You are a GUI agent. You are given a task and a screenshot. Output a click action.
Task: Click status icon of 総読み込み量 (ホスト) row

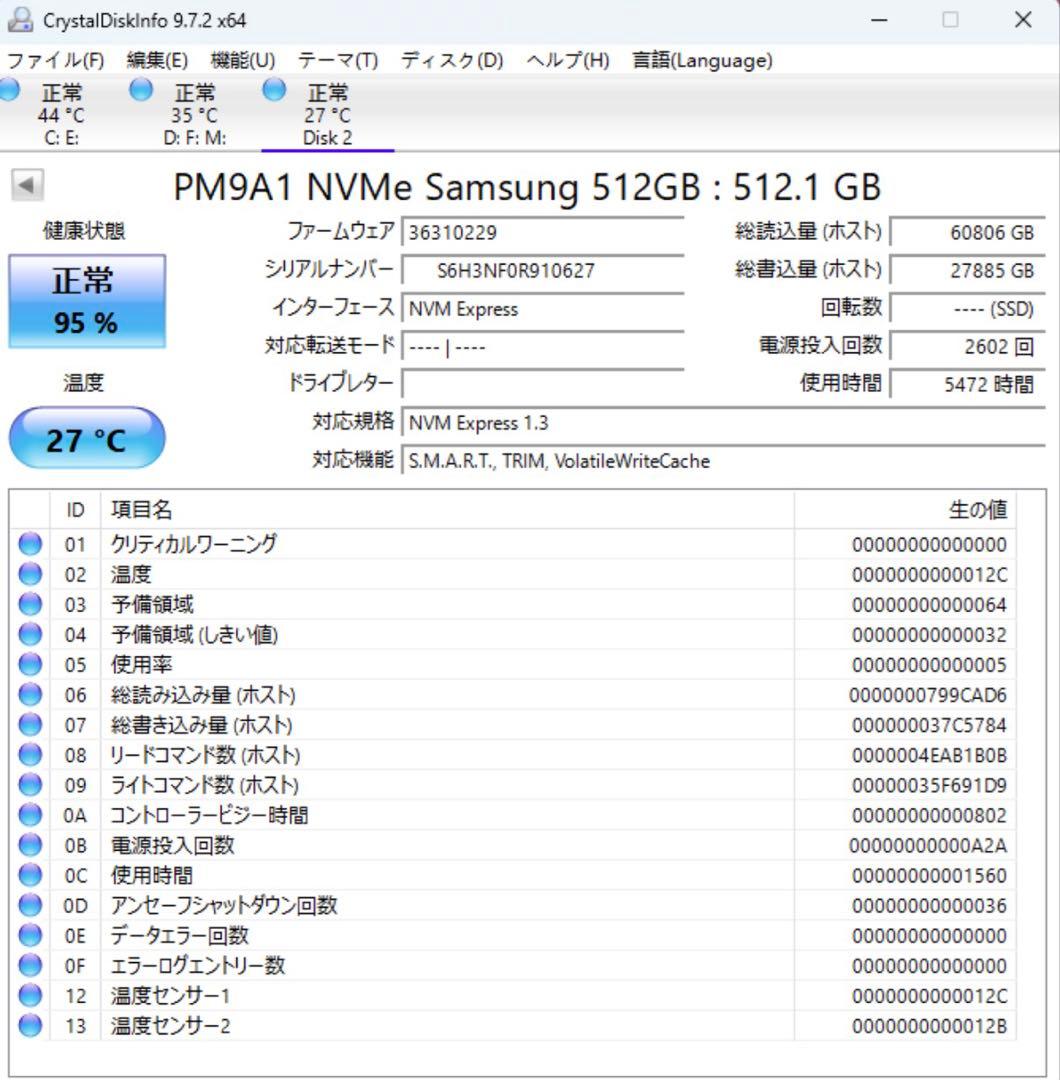30,694
